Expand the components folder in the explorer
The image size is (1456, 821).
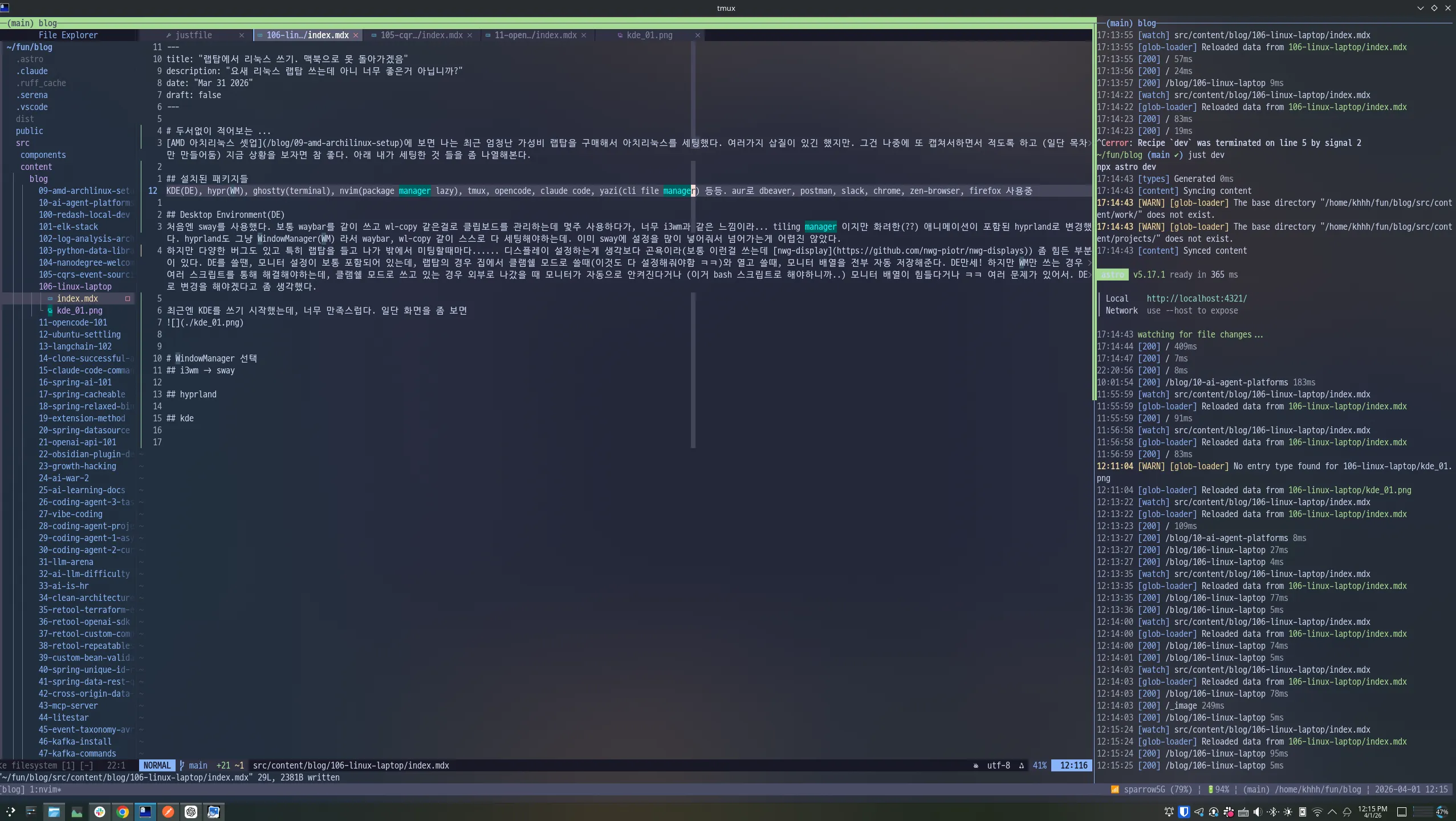tap(43, 155)
